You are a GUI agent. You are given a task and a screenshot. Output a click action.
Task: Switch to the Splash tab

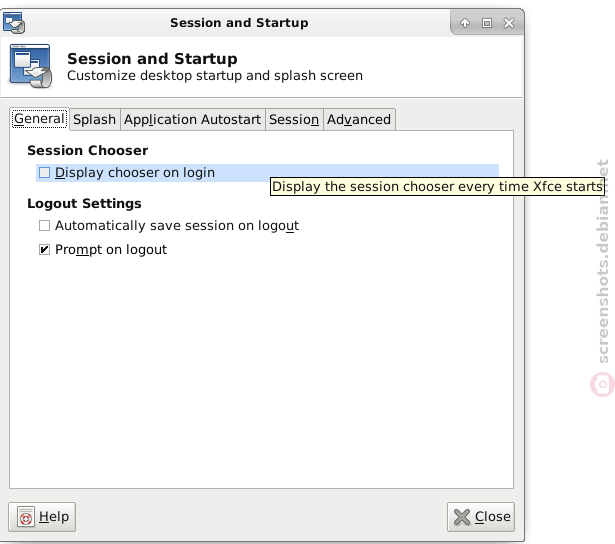pyautogui.click(x=95, y=120)
